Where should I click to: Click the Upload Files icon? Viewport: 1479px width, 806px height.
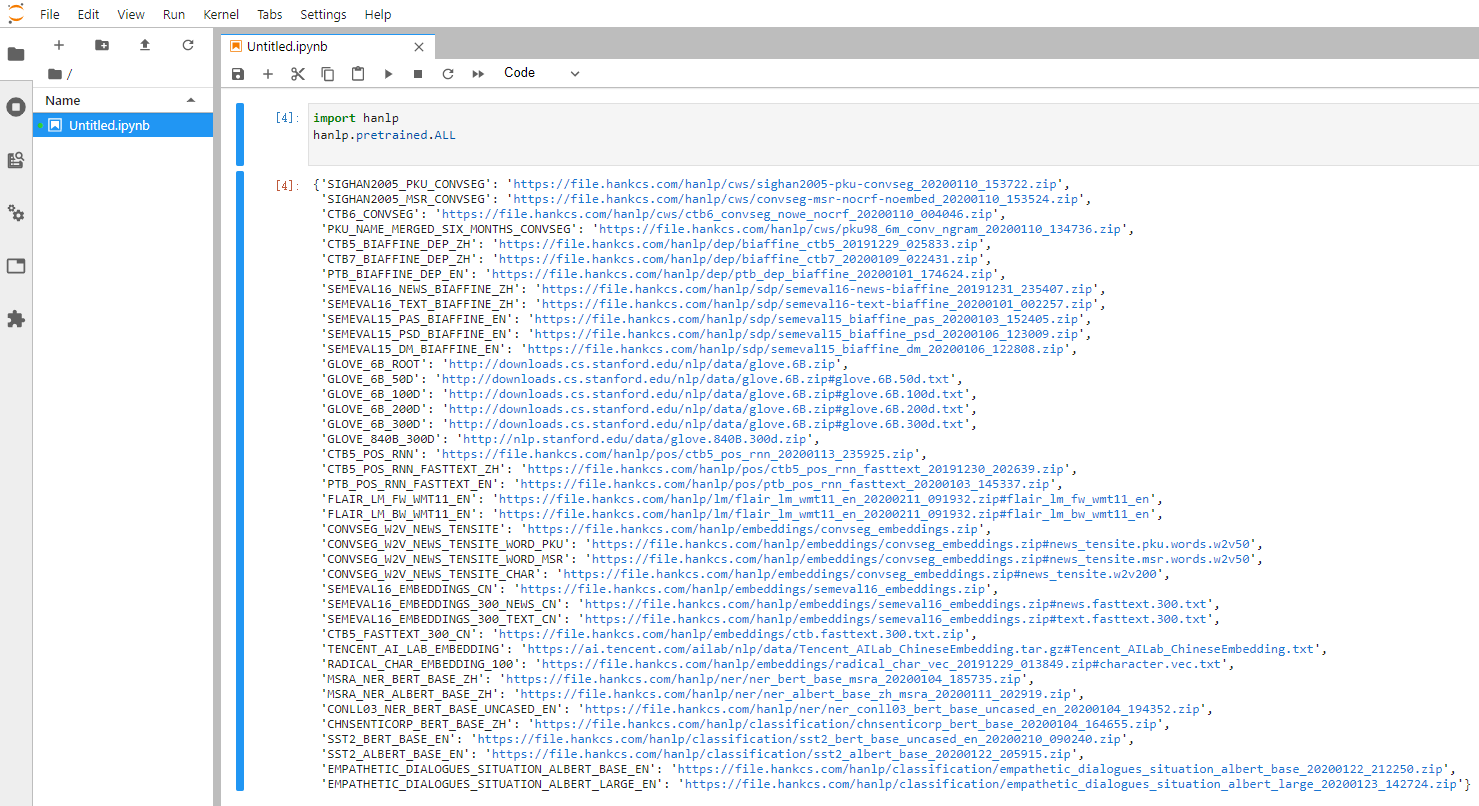[x=145, y=45]
